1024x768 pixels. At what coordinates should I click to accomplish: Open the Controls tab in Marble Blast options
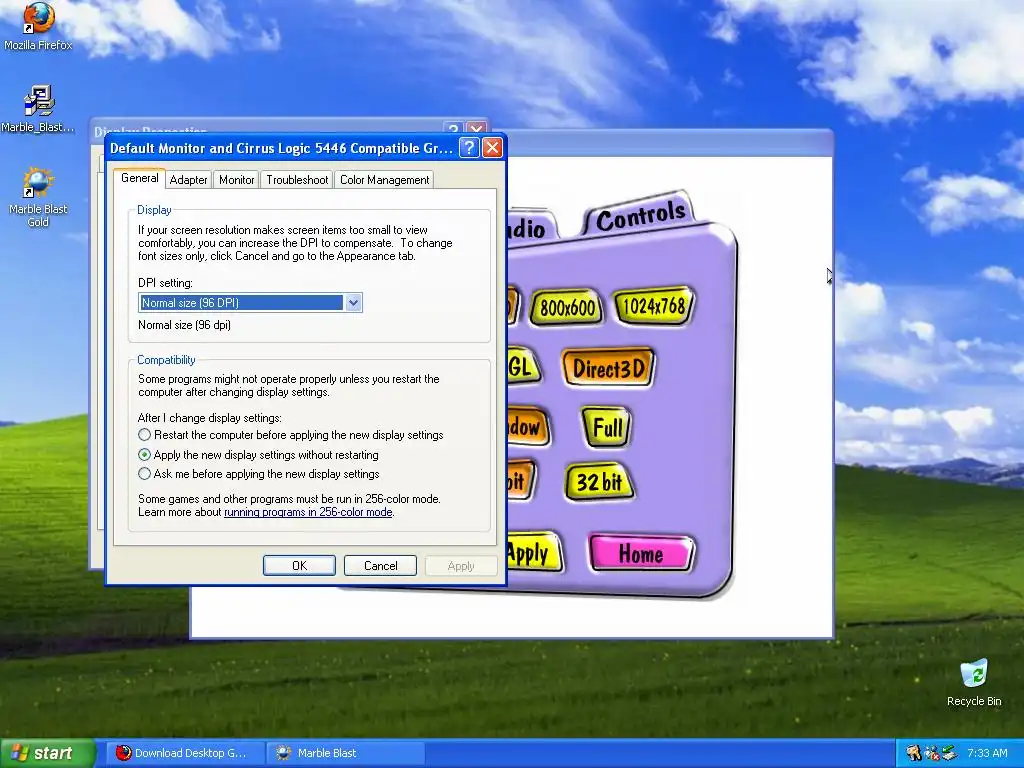(640, 216)
